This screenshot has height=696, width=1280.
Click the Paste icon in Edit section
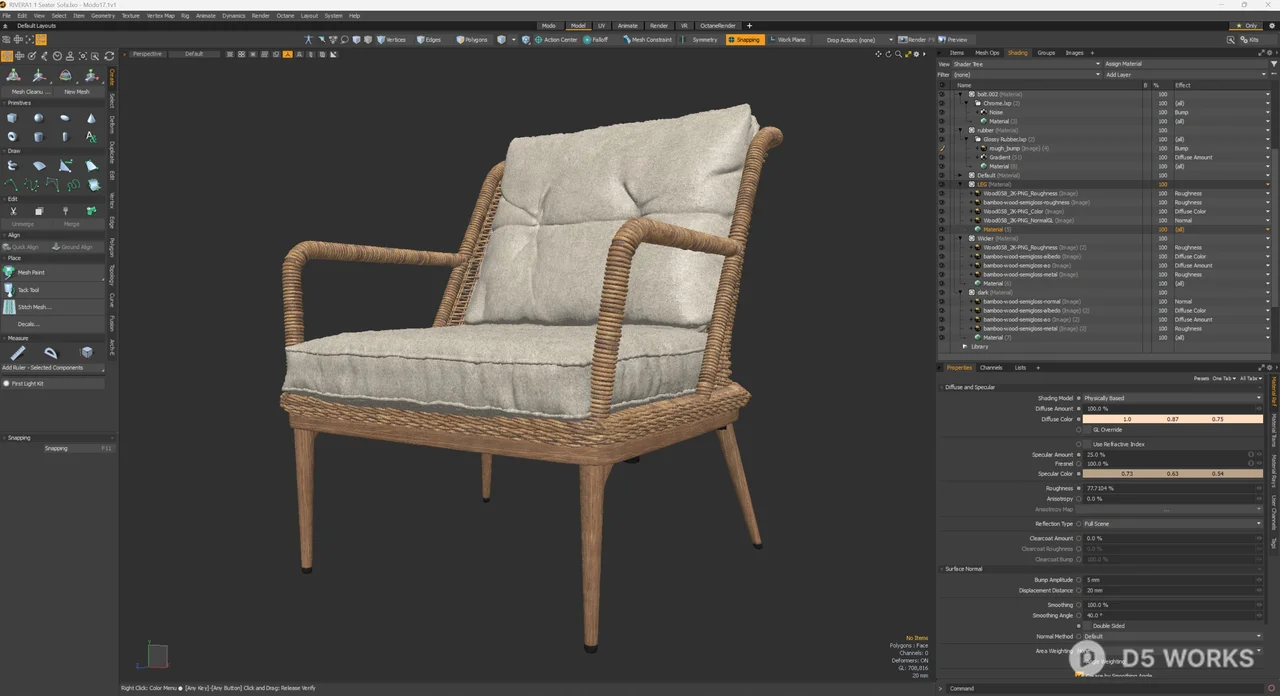[x=65, y=211]
